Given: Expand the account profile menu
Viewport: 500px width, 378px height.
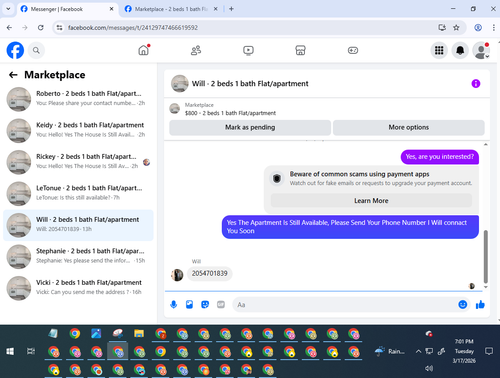Looking at the screenshot, I should coord(481,51).
